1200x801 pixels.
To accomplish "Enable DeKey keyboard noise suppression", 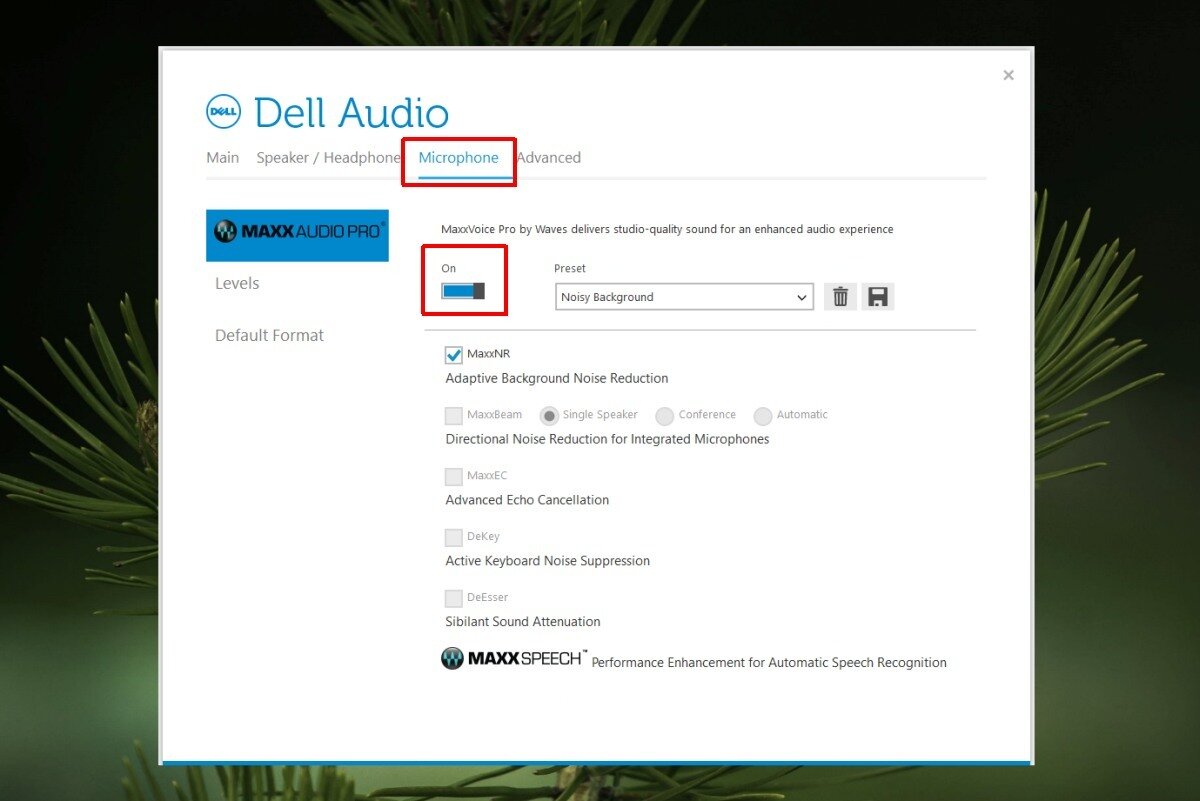I will pos(452,536).
